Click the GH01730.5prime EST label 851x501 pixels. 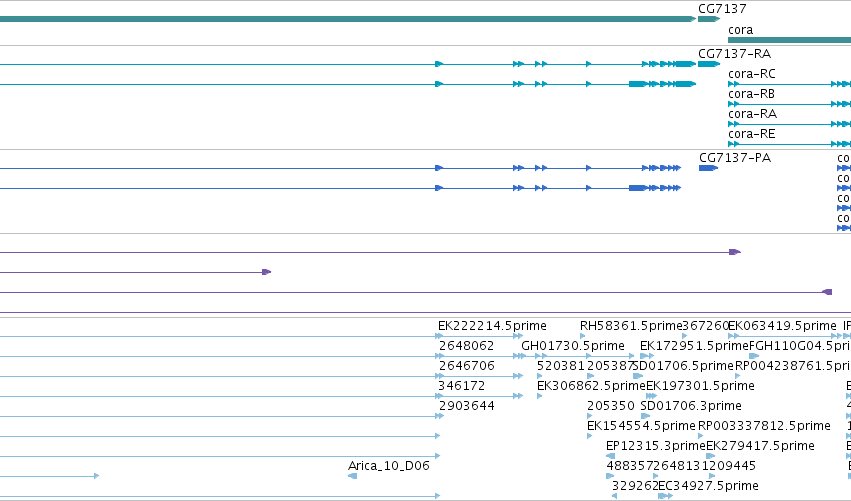pyautogui.click(x=573, y=346)
